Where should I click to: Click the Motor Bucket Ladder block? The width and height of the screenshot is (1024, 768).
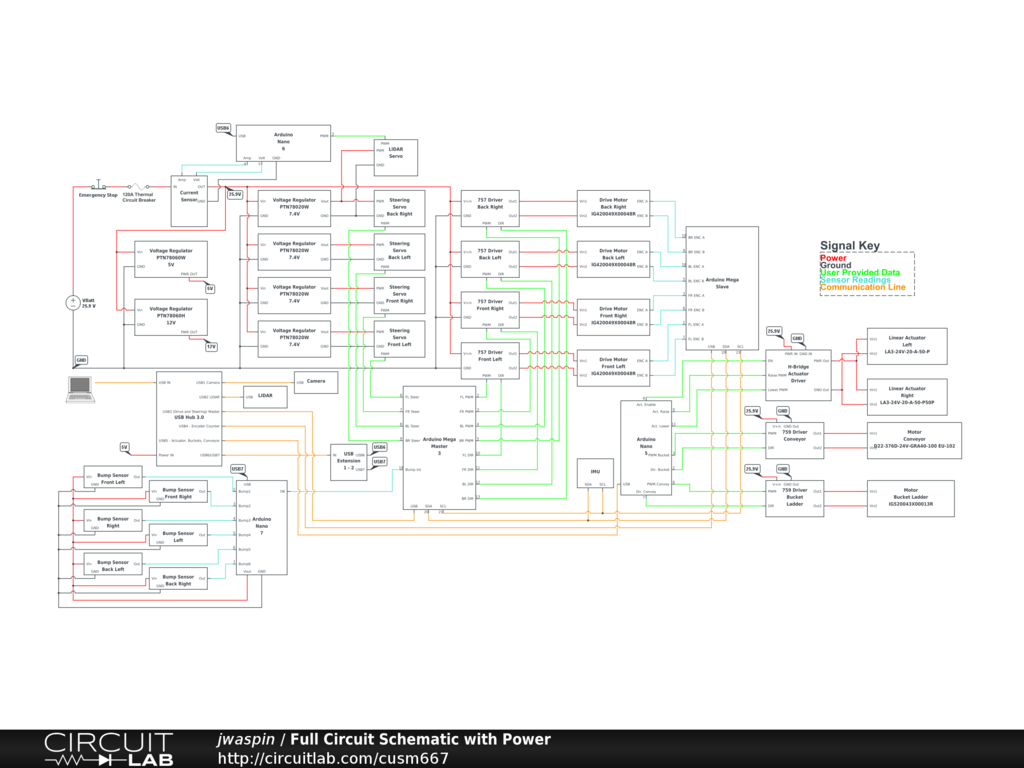pyautogui.click(x=910, y=498)
